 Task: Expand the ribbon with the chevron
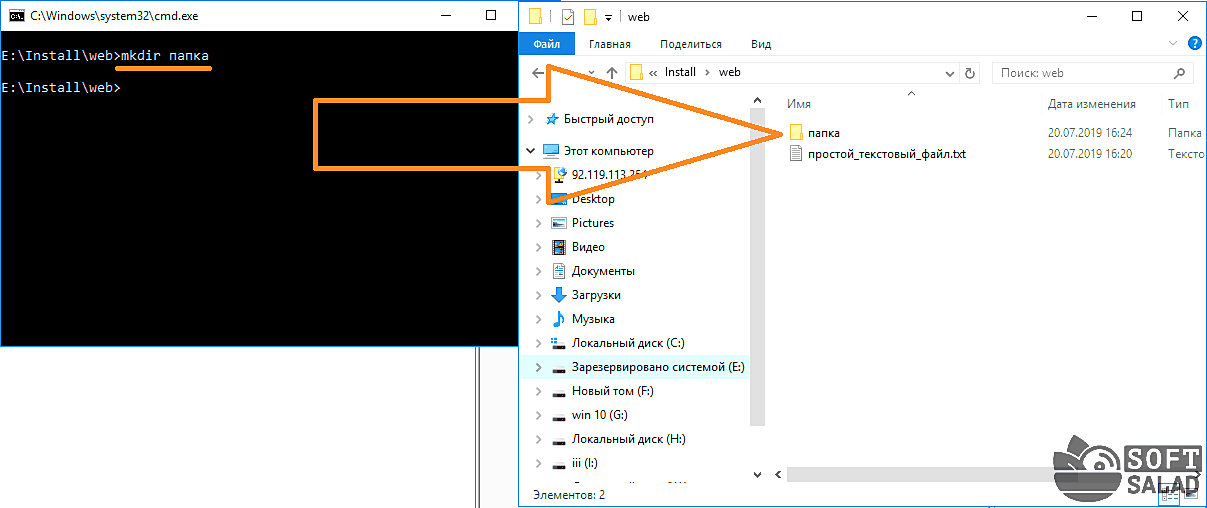click(1174, 44)
